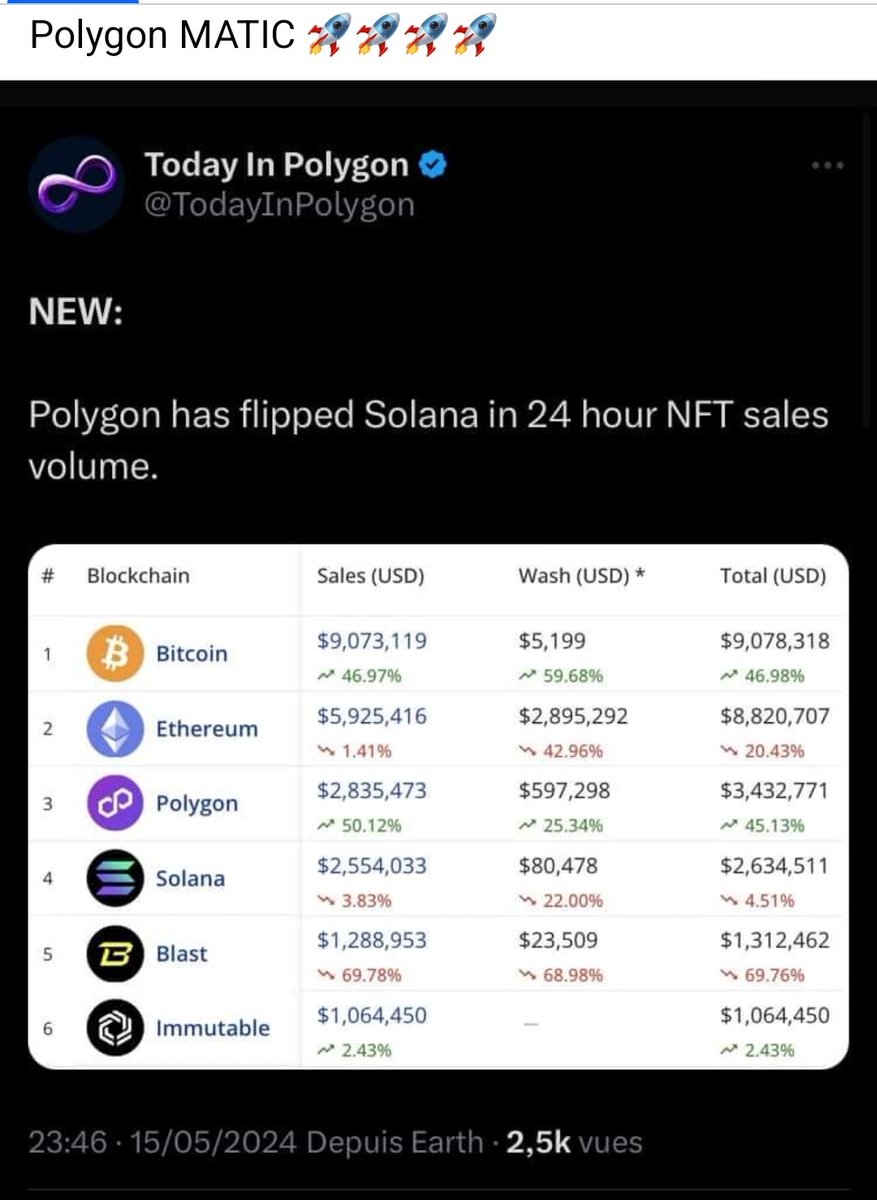Open the @TodayInPolygon handle link
Image resolution: width=877 pixels, height=1200 pixels.
pyautogui.click(x=279, y=205)
